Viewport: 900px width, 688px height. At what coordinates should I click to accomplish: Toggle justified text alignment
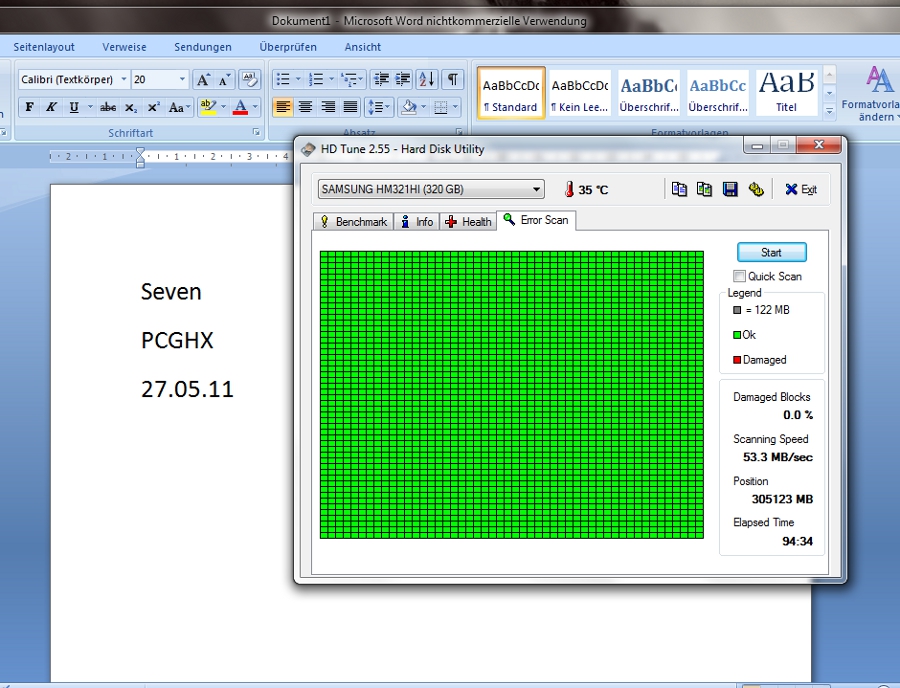[351, 107]
